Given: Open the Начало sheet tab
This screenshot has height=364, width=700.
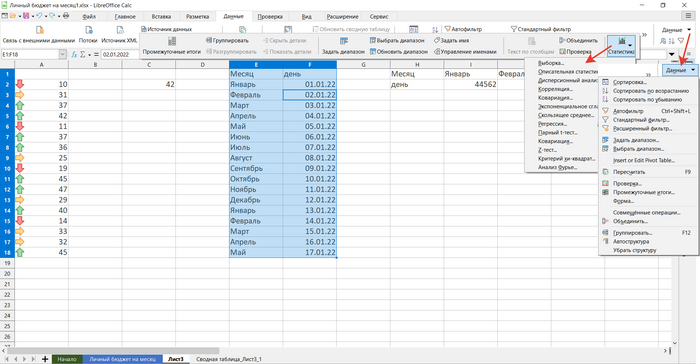Looking at the screenshot, I should [x=67, y=359].
